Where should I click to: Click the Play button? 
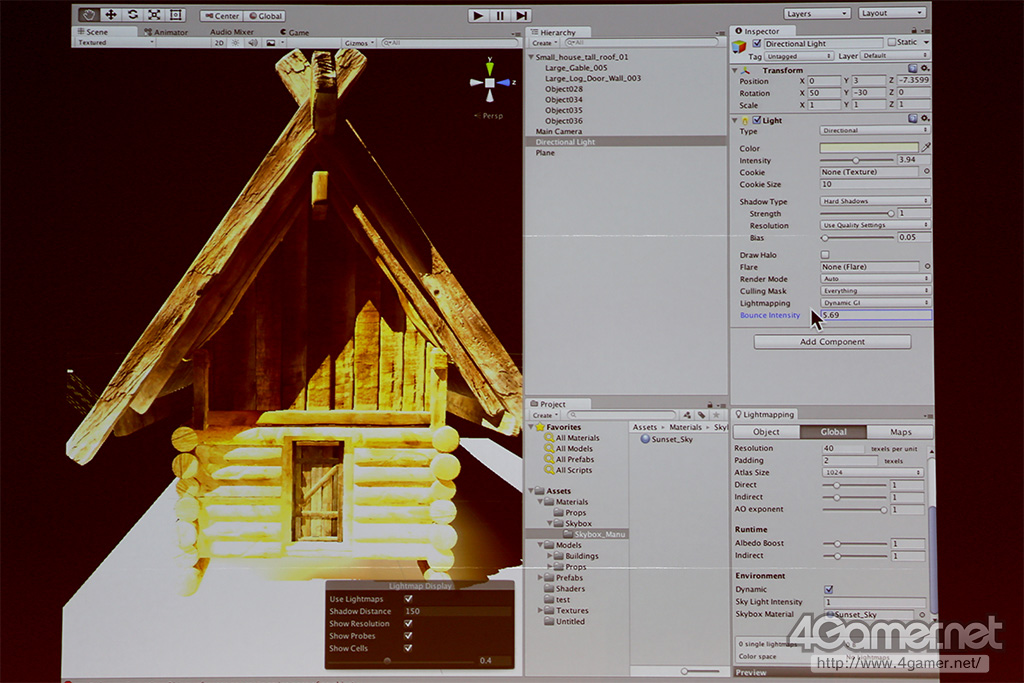pos(478,16)
